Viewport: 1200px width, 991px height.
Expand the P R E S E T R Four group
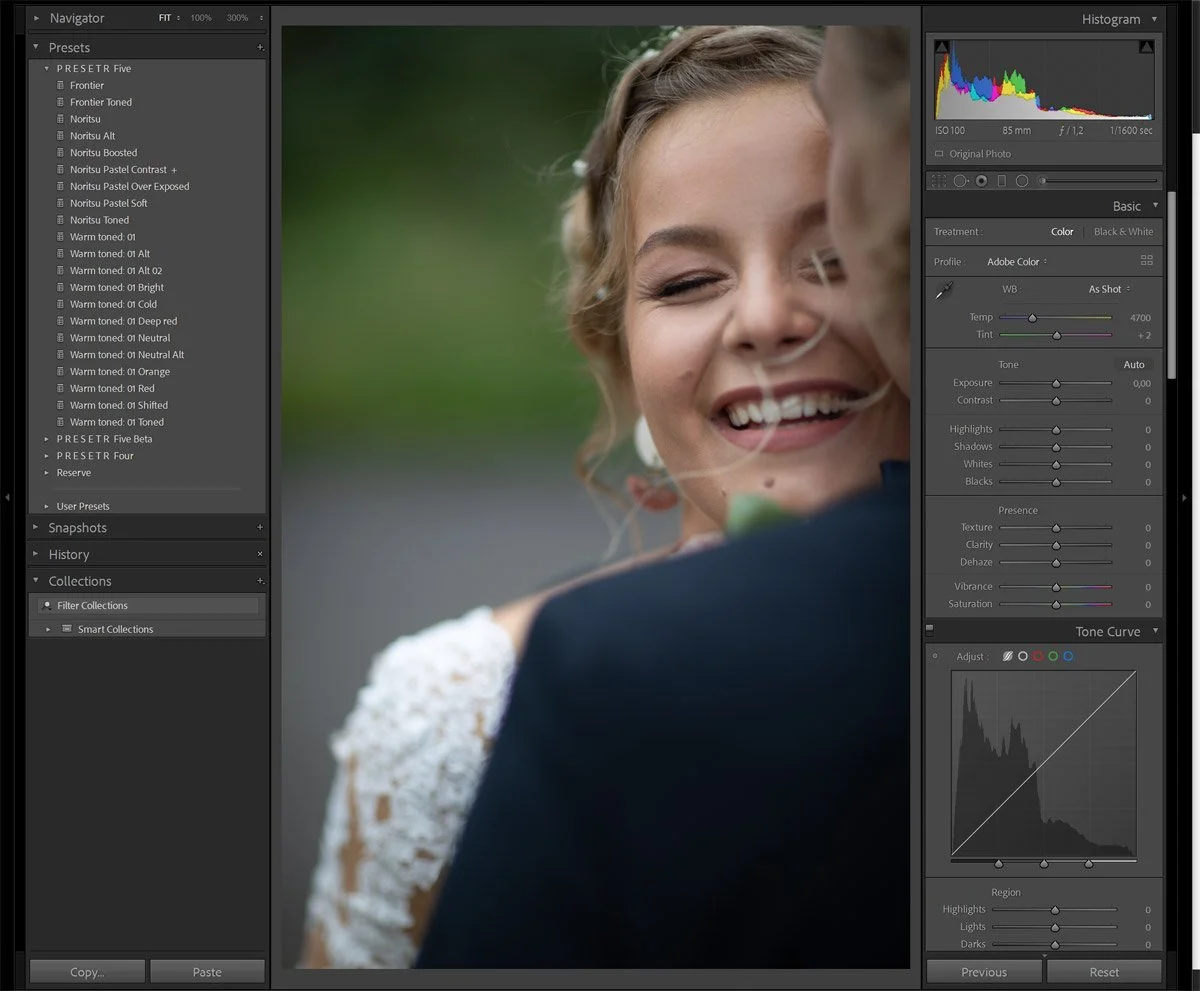47,456
